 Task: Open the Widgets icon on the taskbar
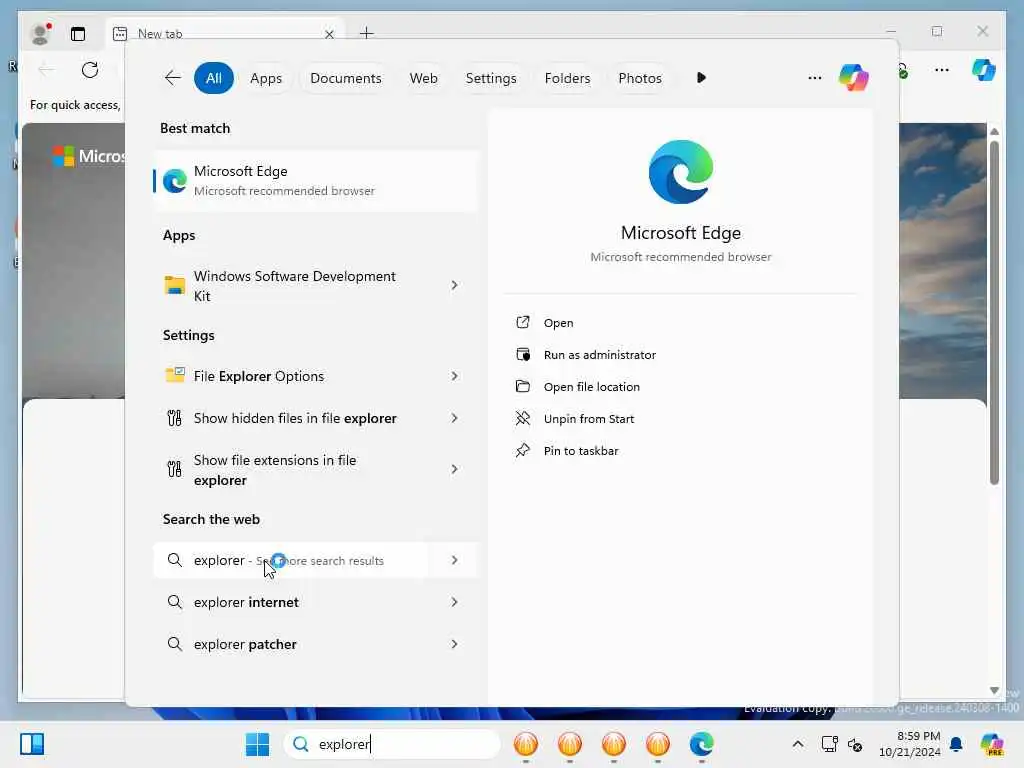32,744
